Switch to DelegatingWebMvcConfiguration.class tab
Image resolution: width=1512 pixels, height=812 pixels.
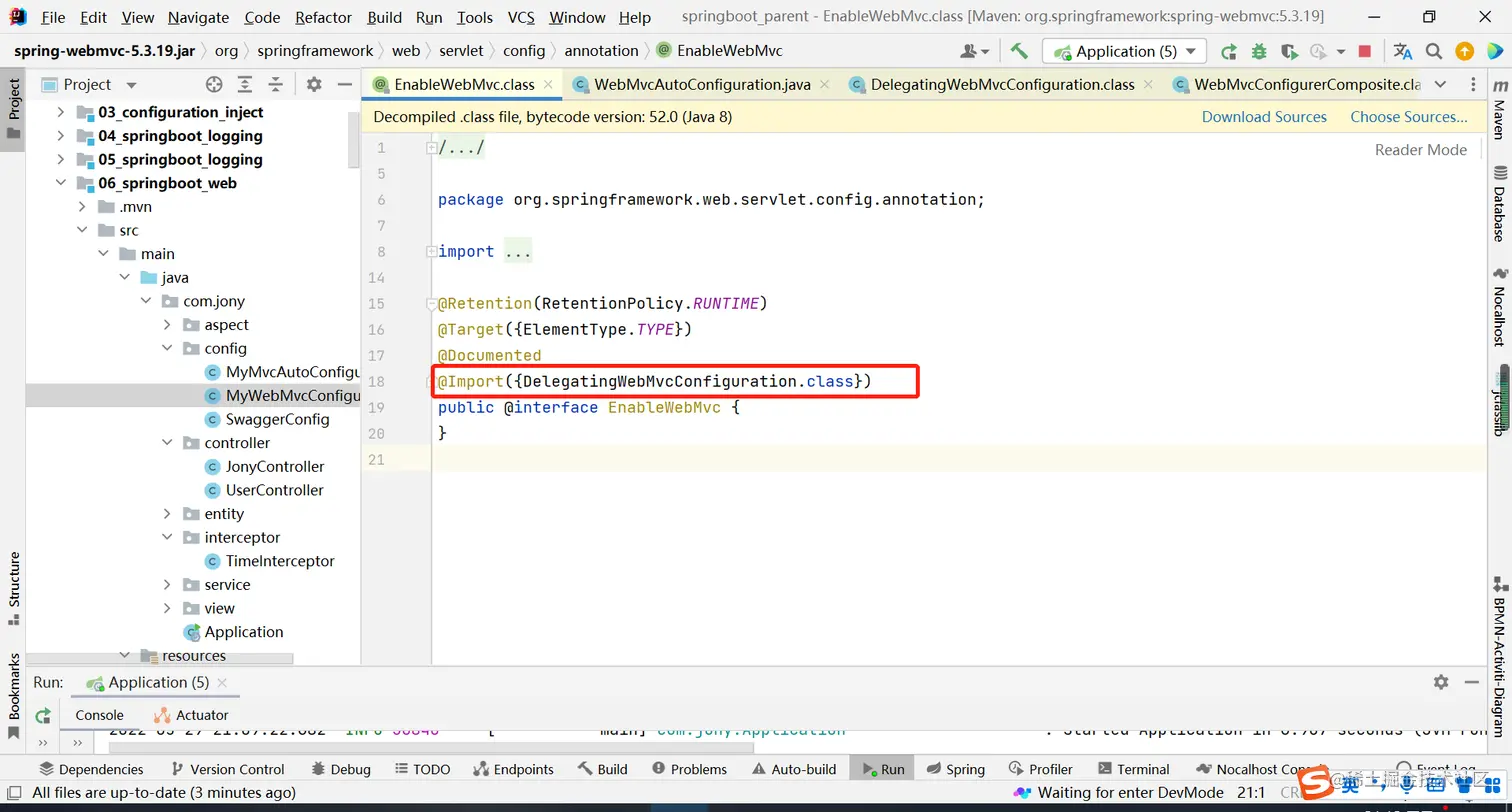click(x=1002, y=85)
